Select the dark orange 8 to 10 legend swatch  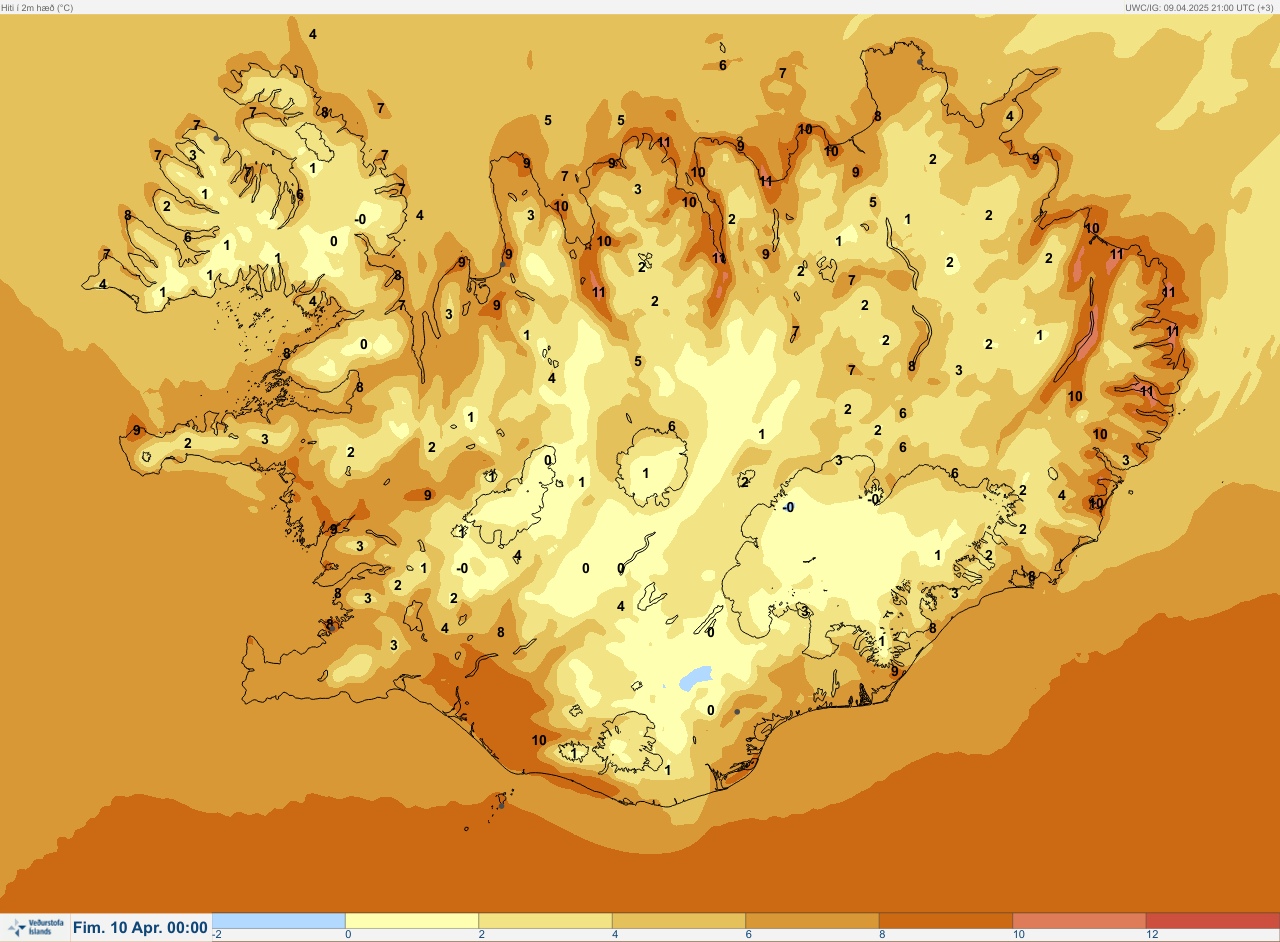pyautogui.click(x=946, y=920)
